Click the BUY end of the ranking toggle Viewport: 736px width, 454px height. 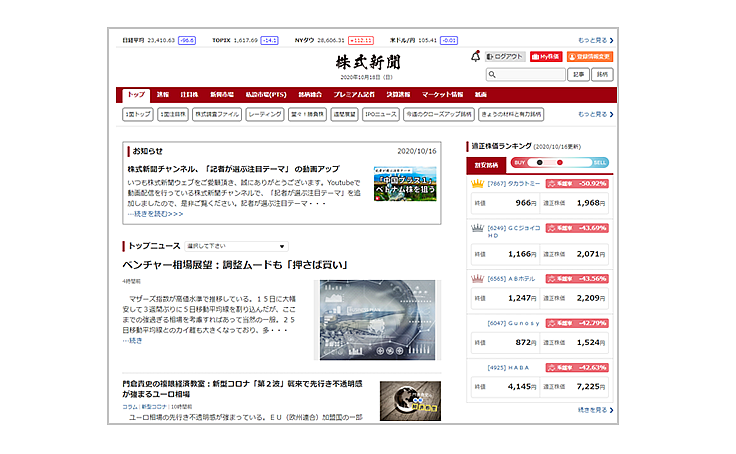pyautogui.click(x=520, y=162)
